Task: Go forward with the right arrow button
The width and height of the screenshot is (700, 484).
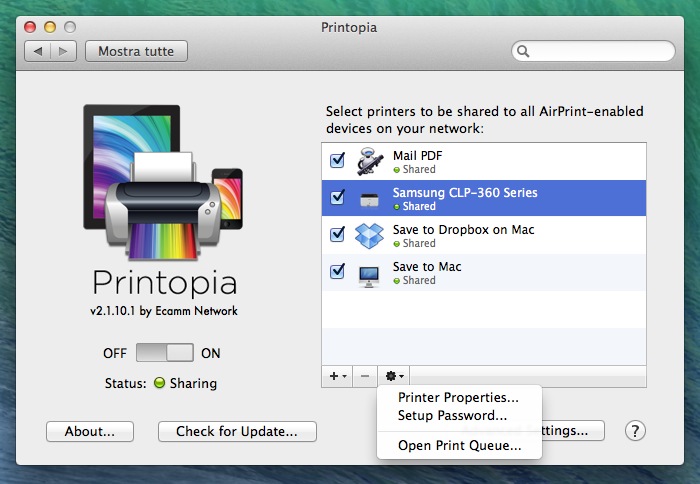Action: (63, 51)
